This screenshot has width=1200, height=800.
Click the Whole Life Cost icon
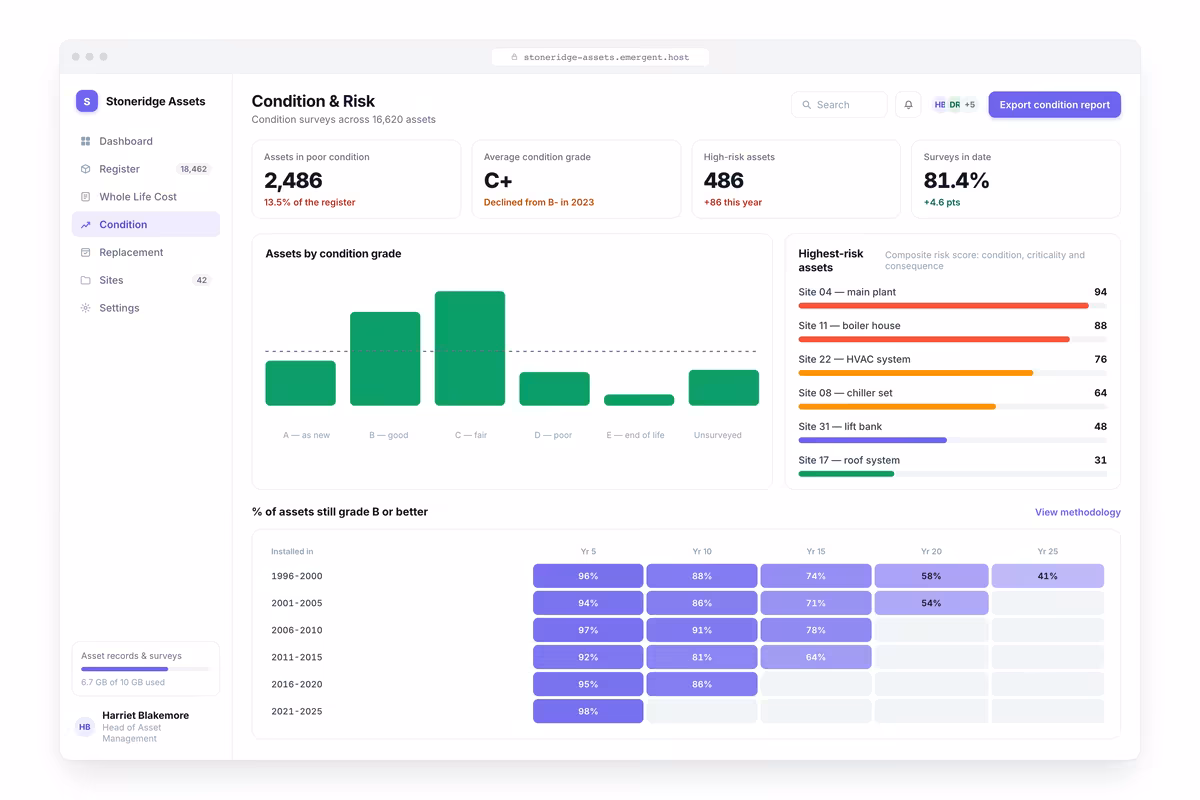pos(85,197)
